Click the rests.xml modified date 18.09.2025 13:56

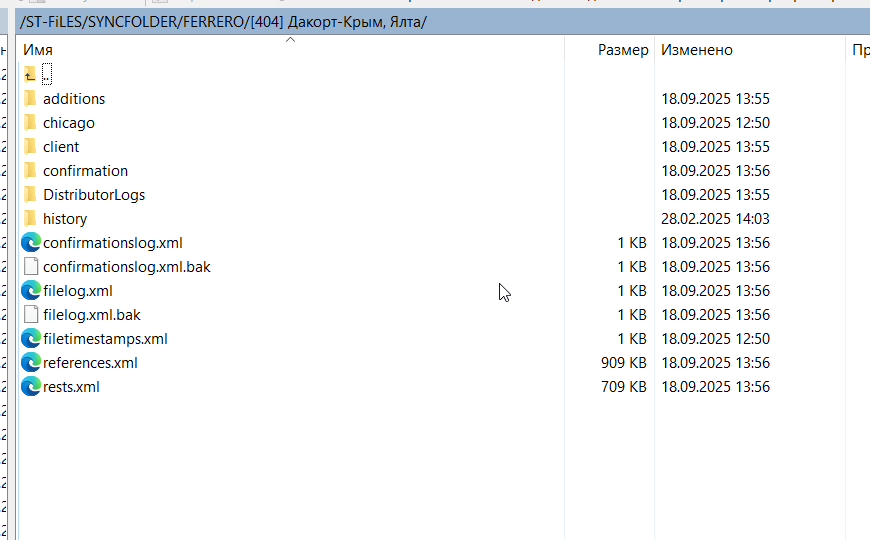(x=715, y=386)
